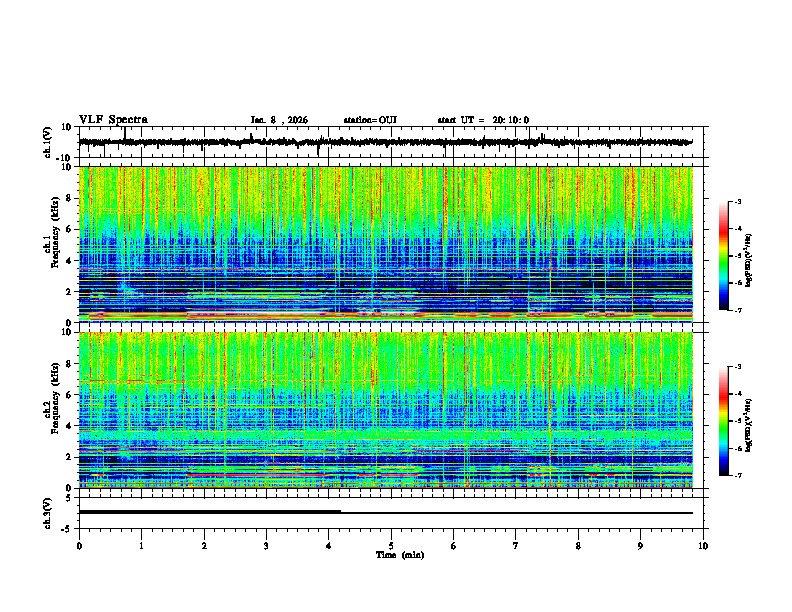Click the 'ch.1(V)' waveform axis label
The width and height of the screenshot is (792, 612).
[48, 142]
